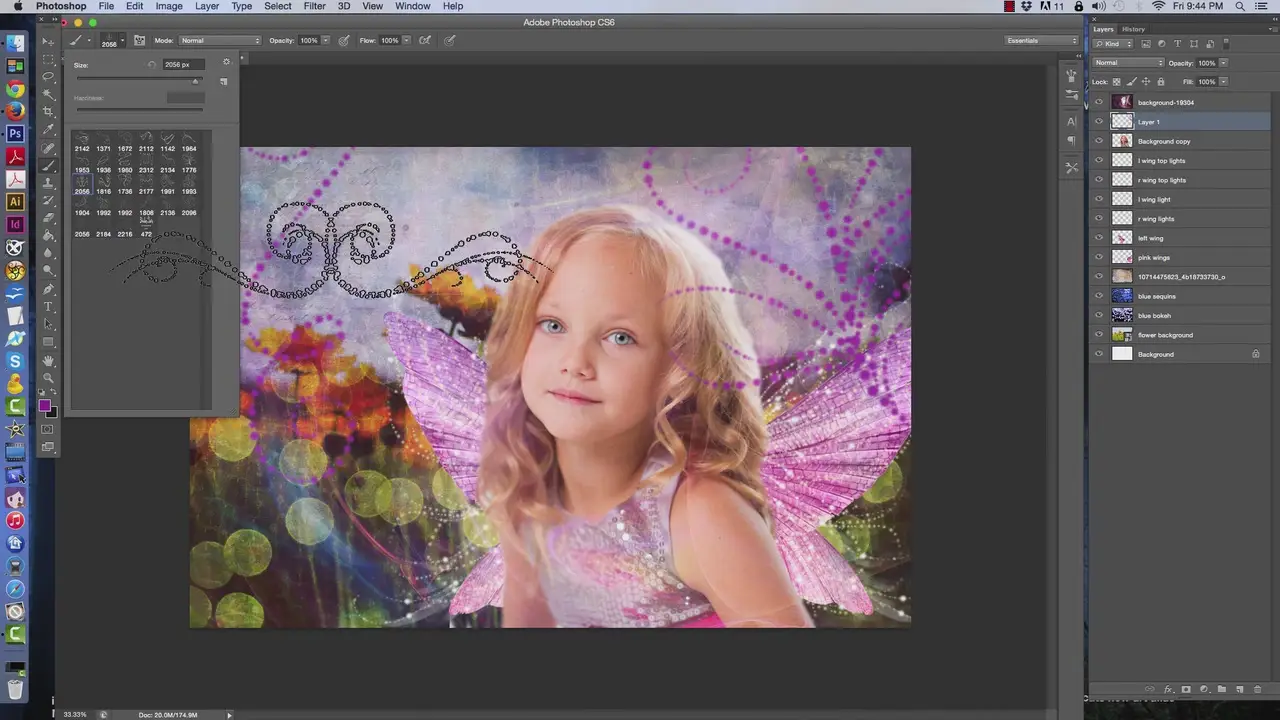This screenshot has width=1280, height=720.
Task: Select the Clone Stamp tool
Action: point(48,184)
